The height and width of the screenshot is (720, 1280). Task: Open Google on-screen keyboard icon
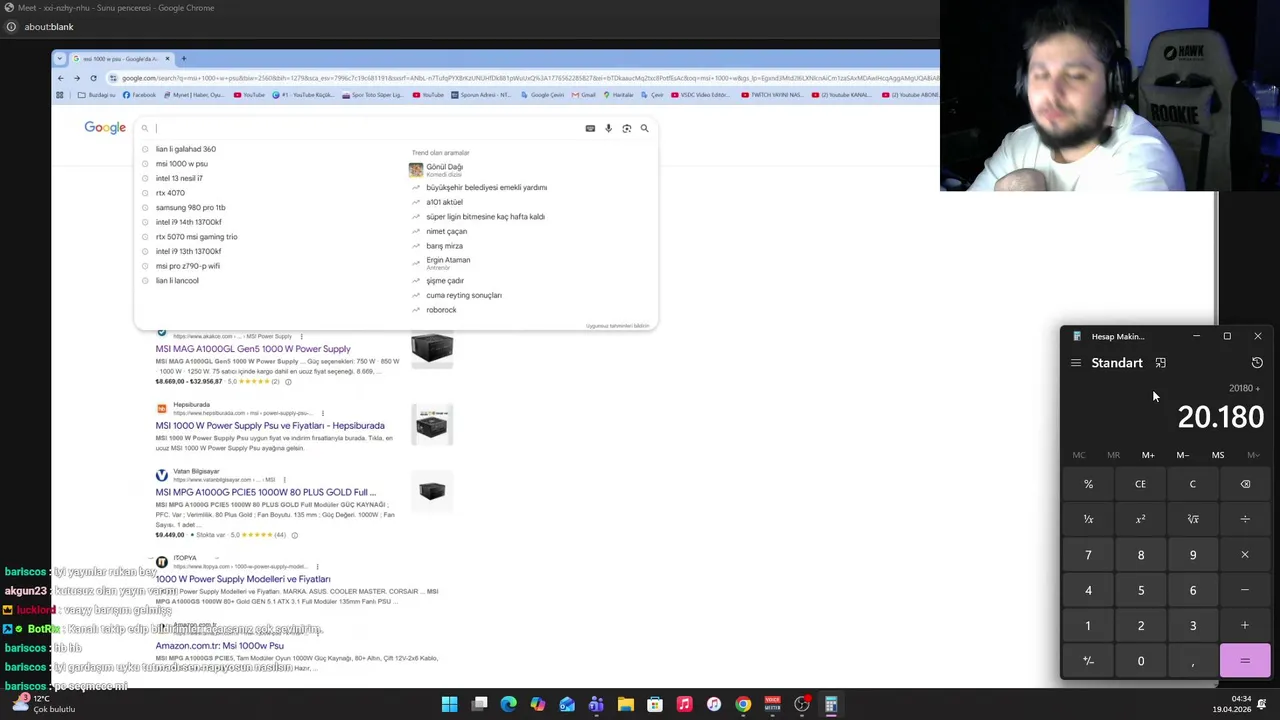click(590, 128)
